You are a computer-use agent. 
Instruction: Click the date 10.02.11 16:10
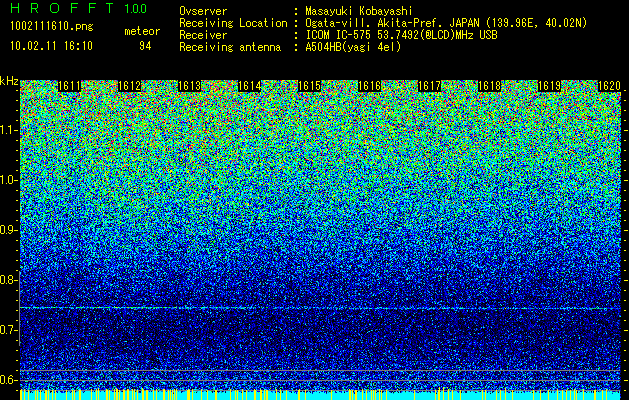point(51,46)
